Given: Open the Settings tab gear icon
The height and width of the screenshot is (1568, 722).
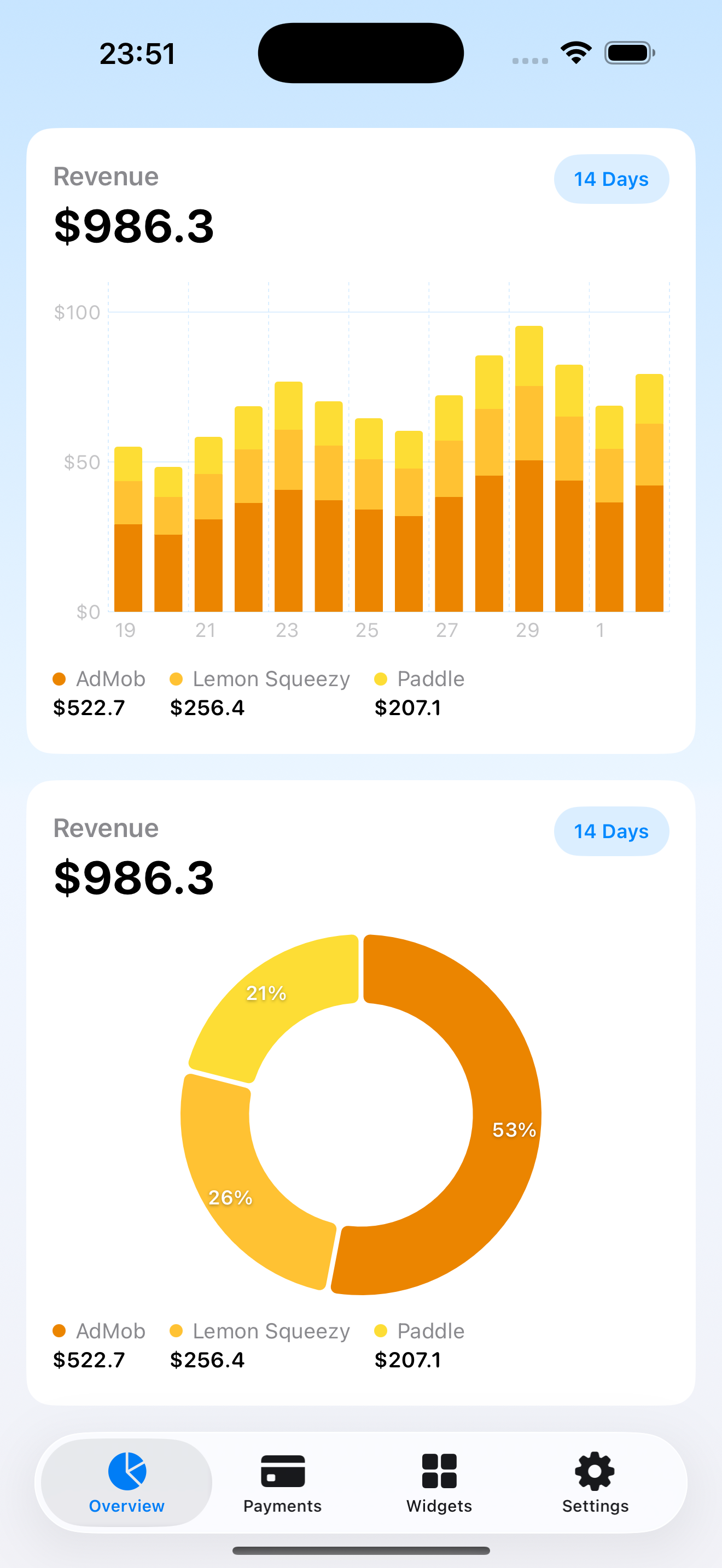Looking at the screenshot, I should tap(595, 1471).
